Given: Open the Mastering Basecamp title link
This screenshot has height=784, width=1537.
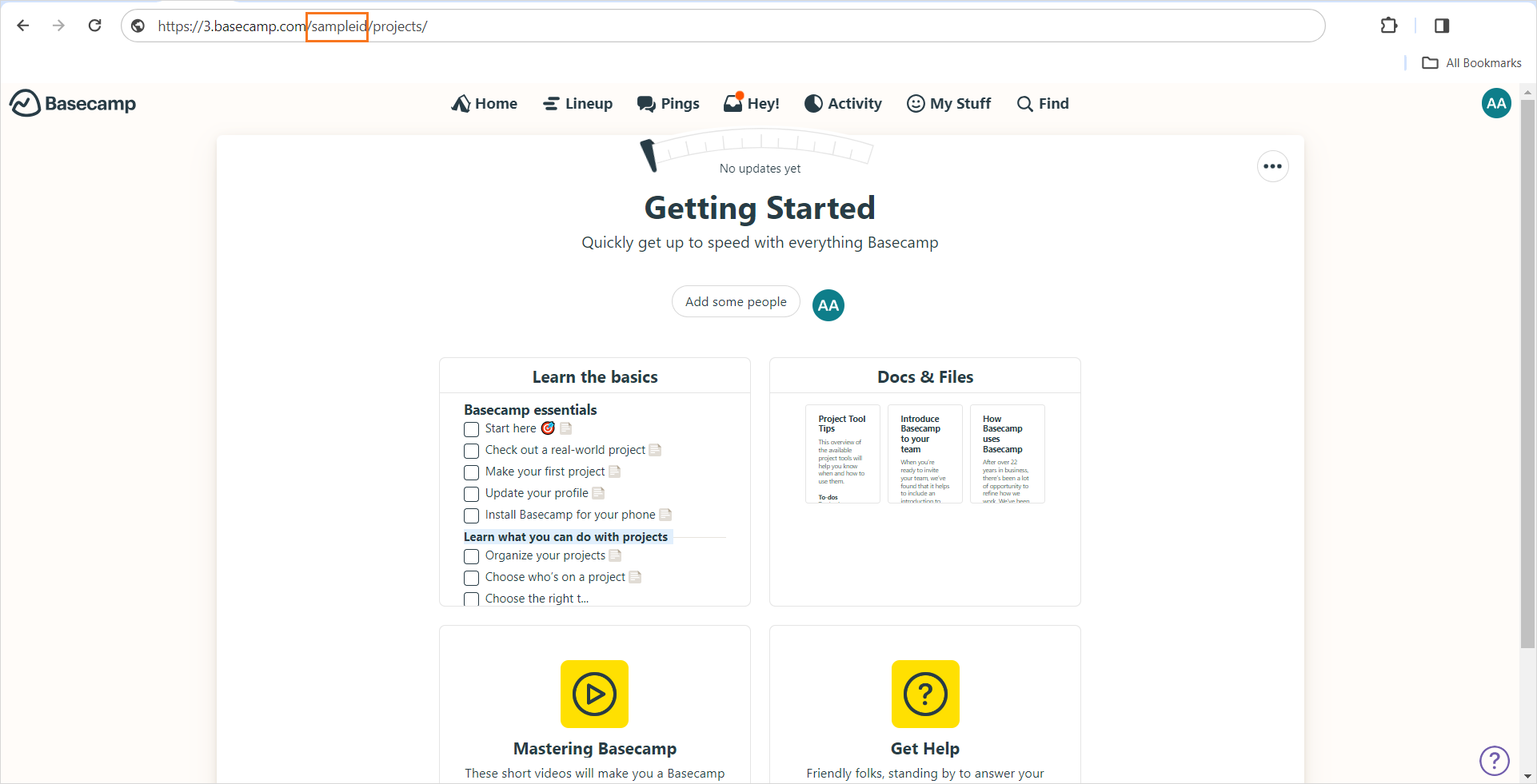Looking at the screenshot, I should [595, 749].
